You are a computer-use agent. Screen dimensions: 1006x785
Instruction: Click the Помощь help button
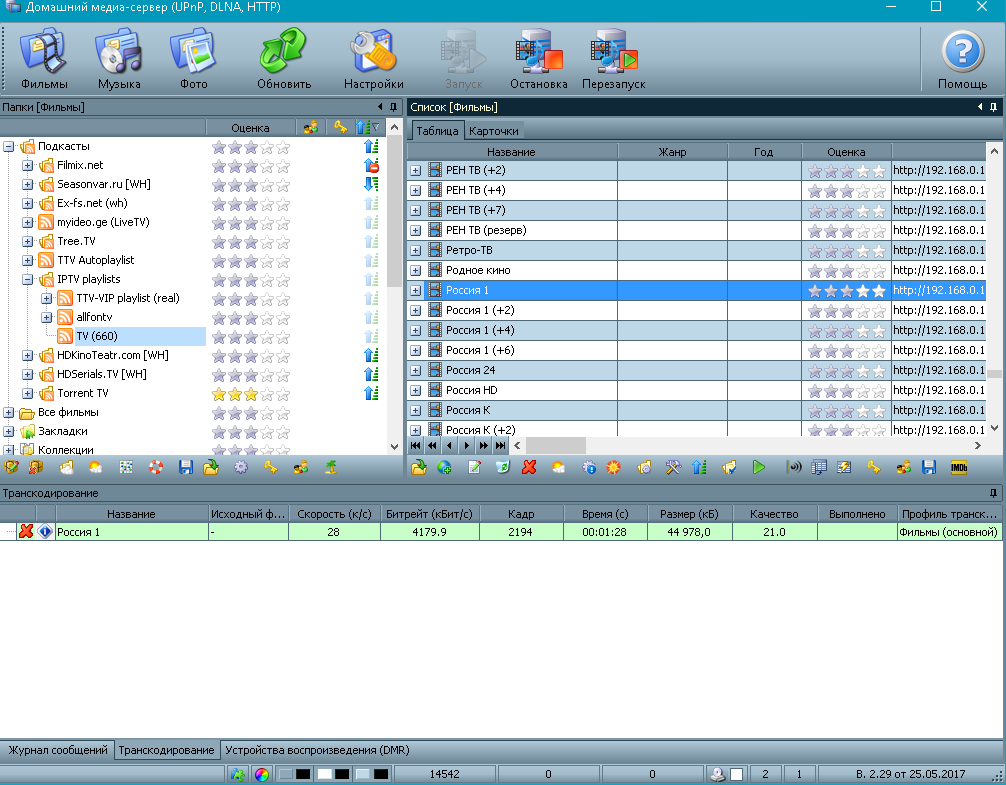(962, 58)
